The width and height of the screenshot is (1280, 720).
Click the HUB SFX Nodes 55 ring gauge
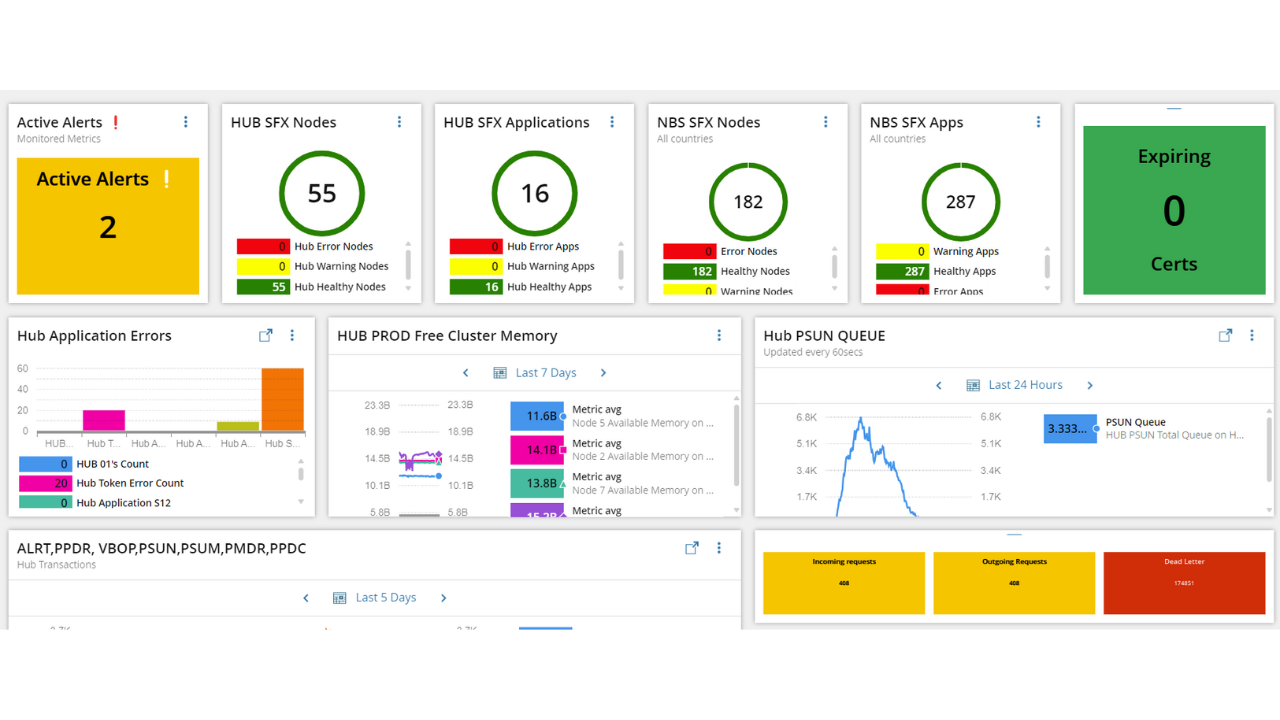322,193
